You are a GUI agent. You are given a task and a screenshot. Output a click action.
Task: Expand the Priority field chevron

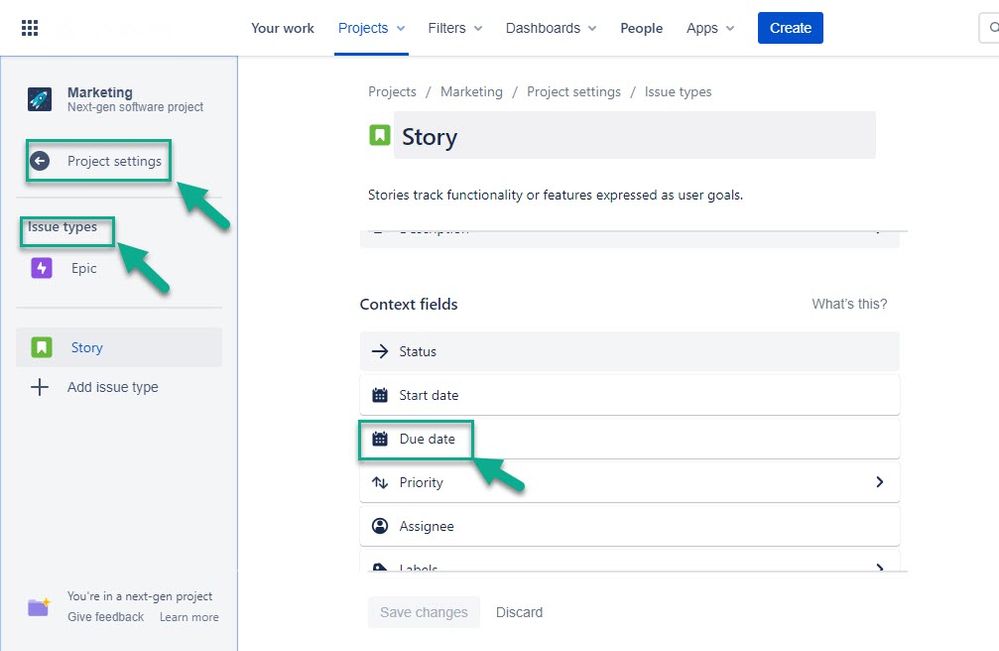[x=879, y=482]
